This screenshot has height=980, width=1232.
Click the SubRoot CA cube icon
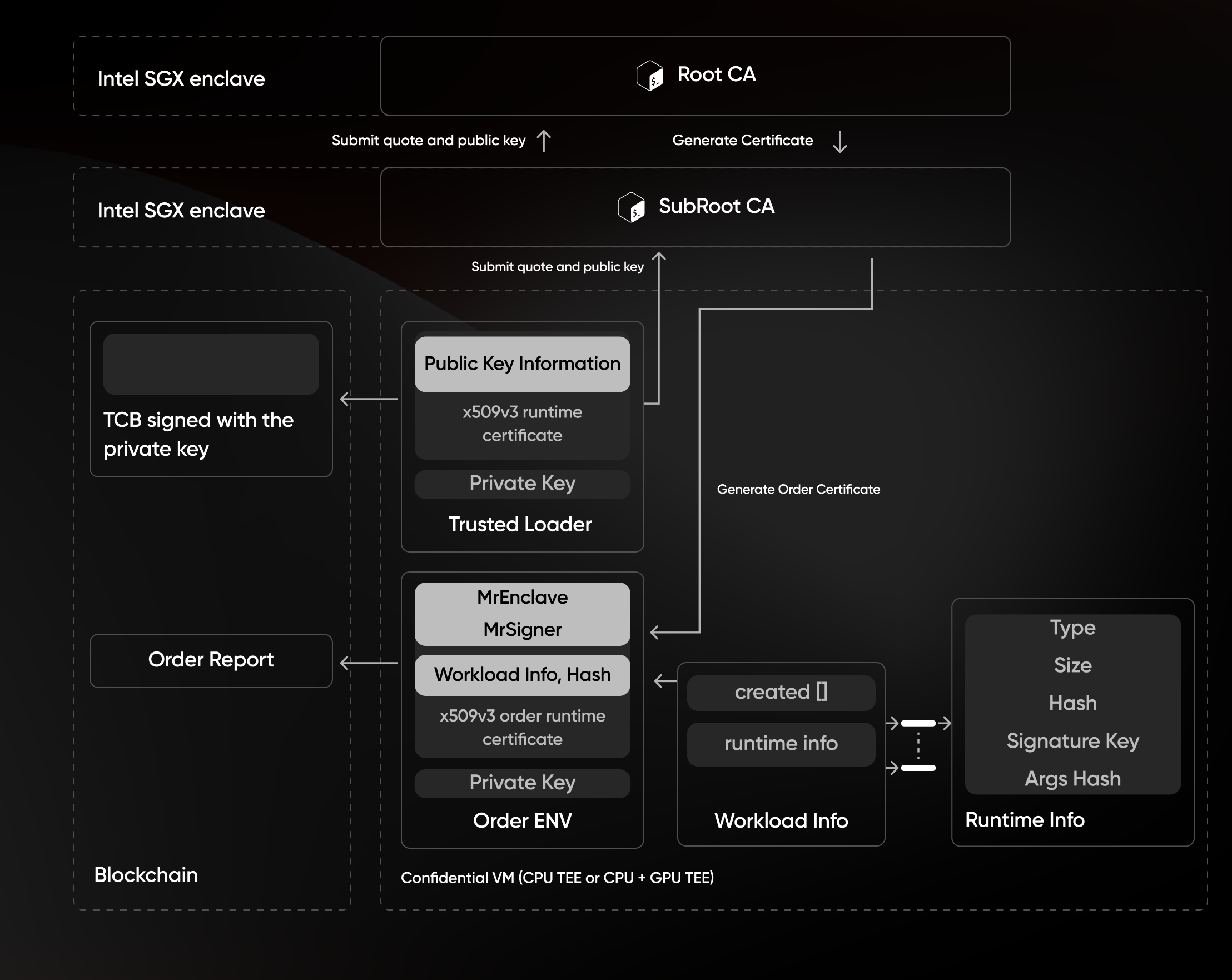click(632, 207)
